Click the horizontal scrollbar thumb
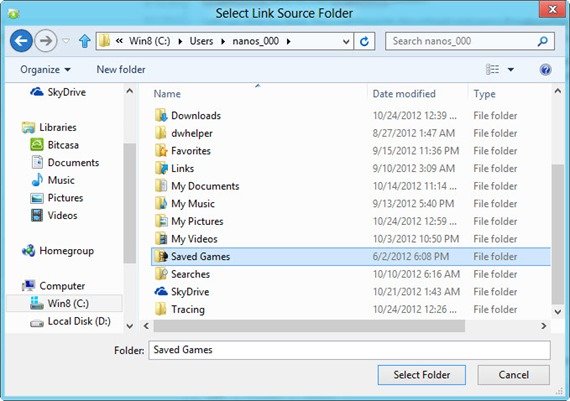Screen dimensions: 570x401 coord(309,326)
